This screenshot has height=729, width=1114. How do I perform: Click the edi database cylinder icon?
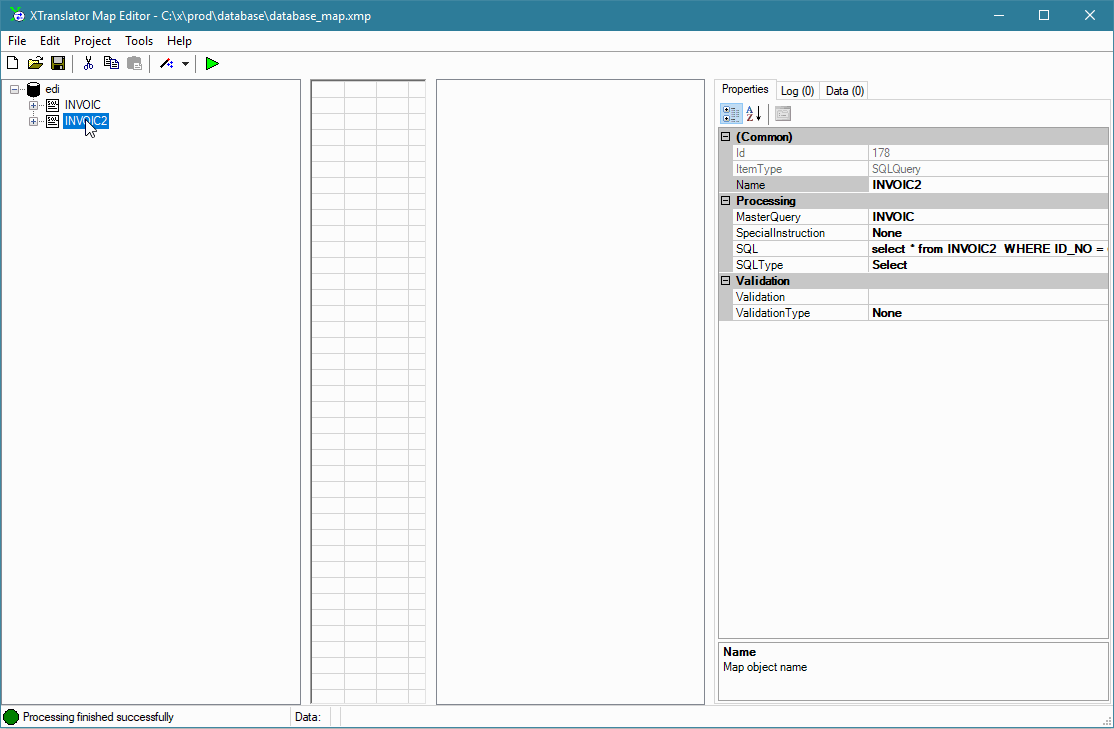33,89
